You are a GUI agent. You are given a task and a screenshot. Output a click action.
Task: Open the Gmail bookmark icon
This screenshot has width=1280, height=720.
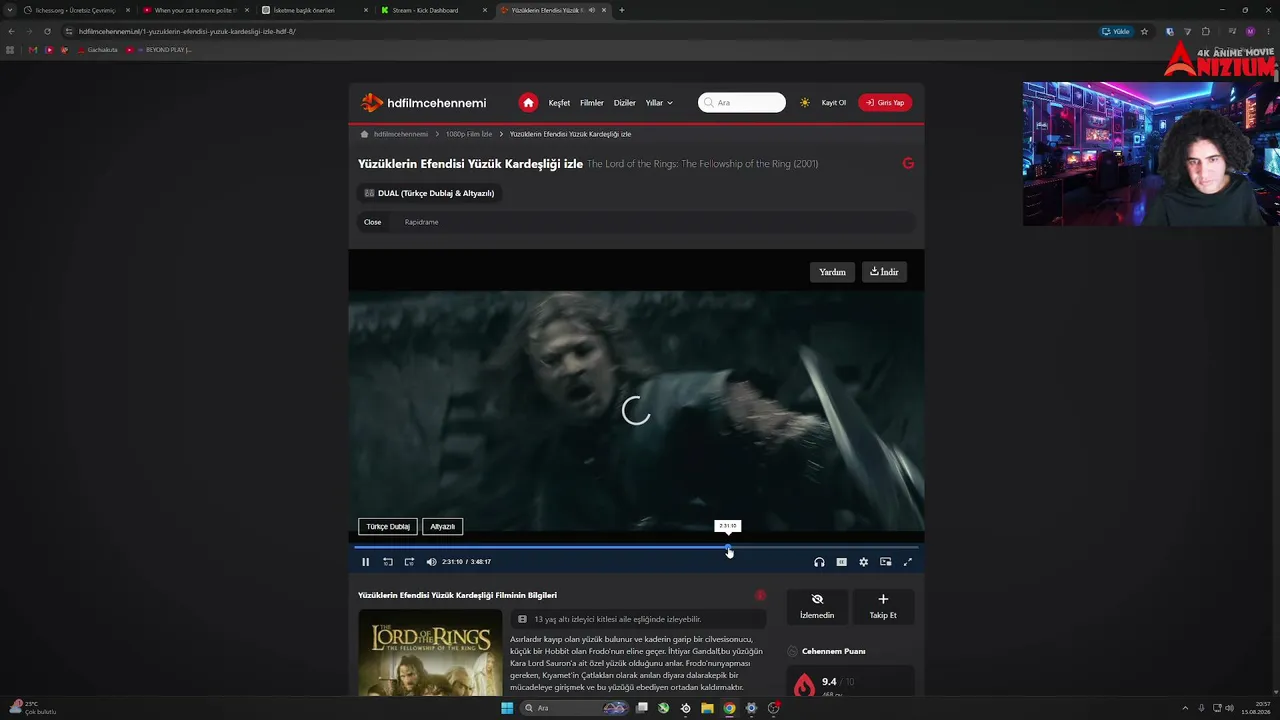[33, 49]
